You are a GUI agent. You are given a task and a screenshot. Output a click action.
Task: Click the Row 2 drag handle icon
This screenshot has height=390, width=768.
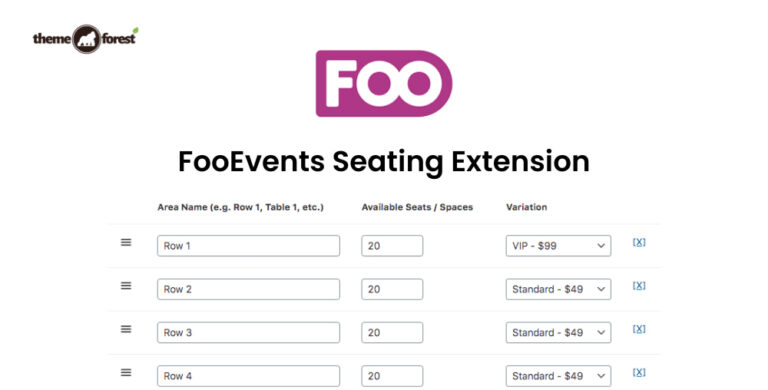click(x=126, y=286)
